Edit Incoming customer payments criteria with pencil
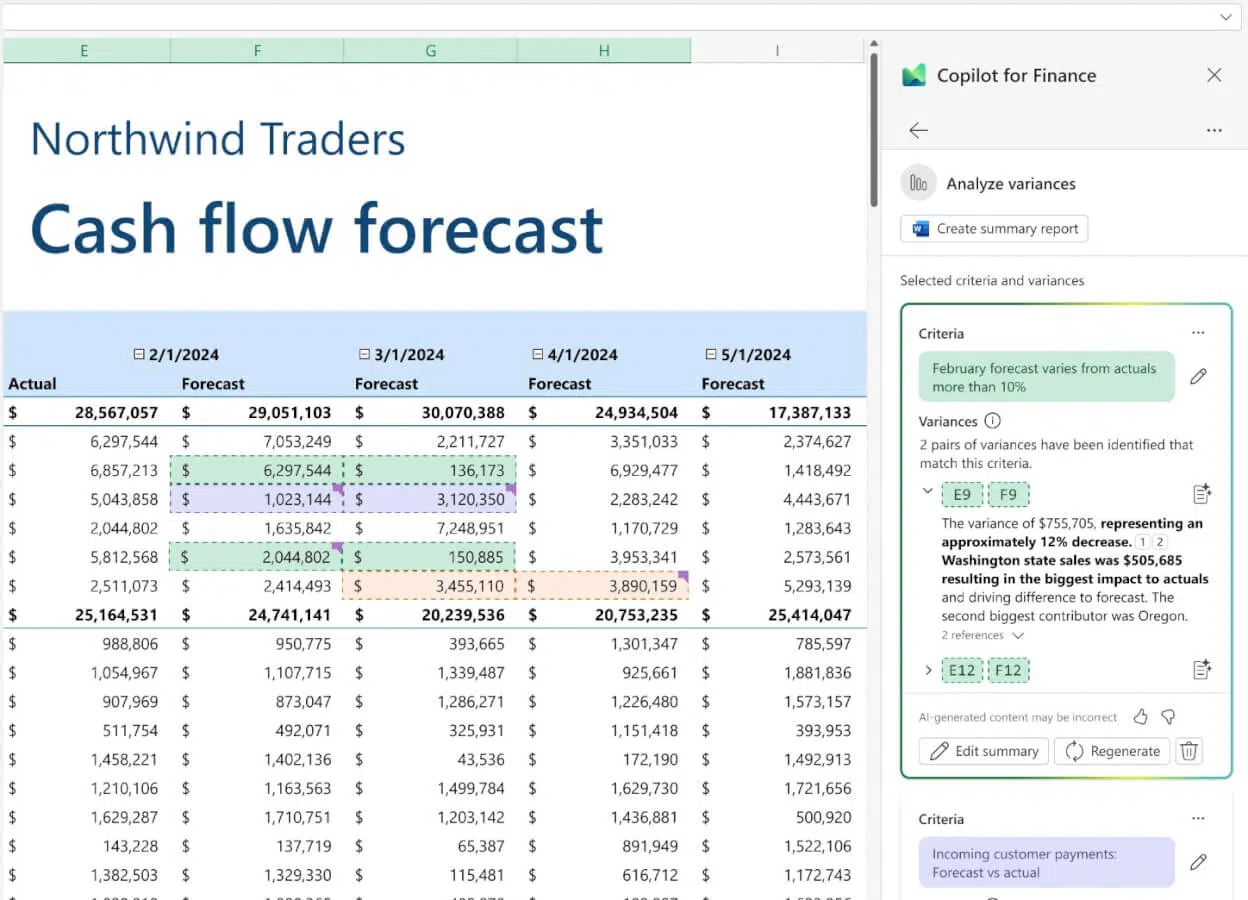This screenshot has width=1248, height=900. 1198,862
